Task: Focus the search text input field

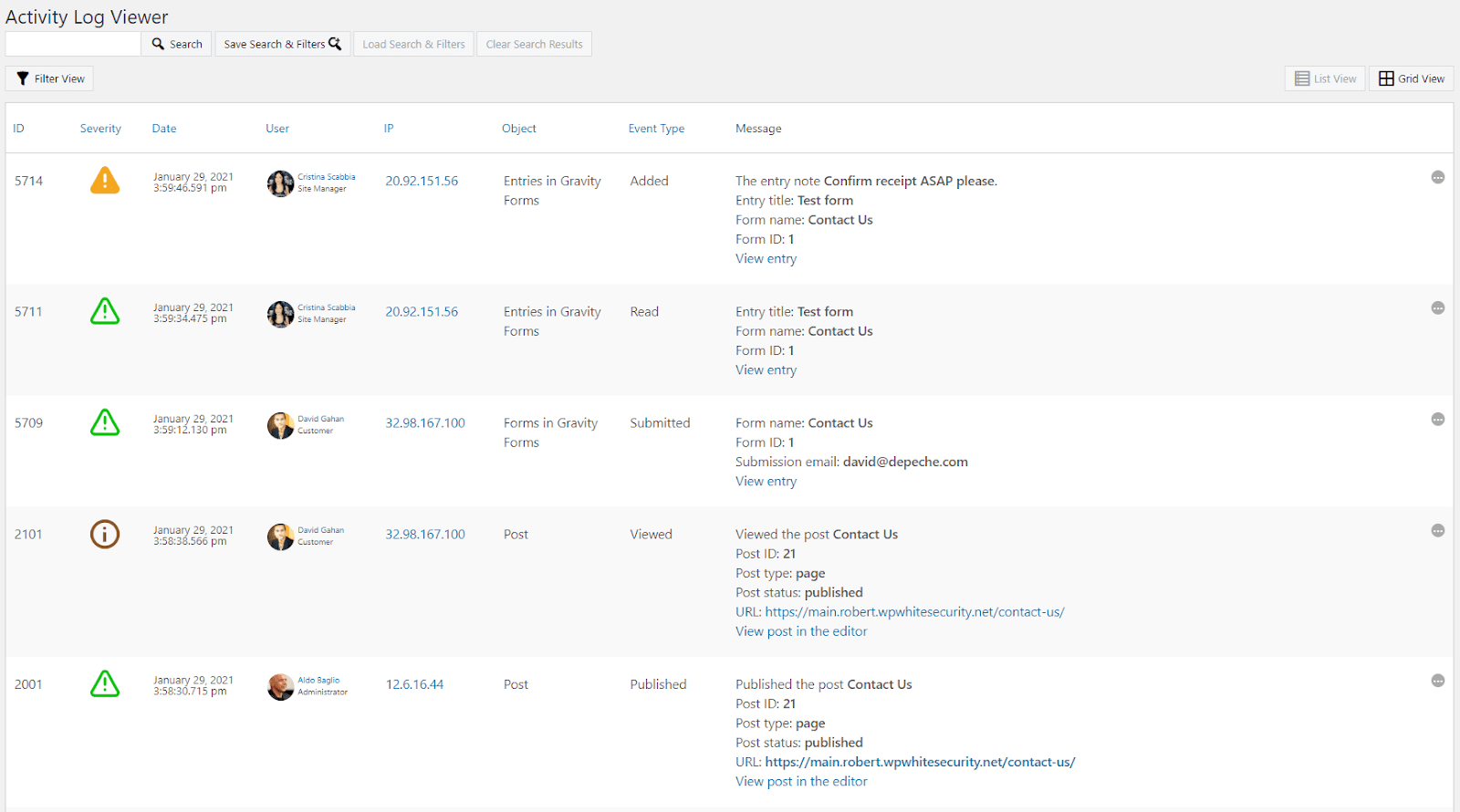Action: (x=73, y=44)
